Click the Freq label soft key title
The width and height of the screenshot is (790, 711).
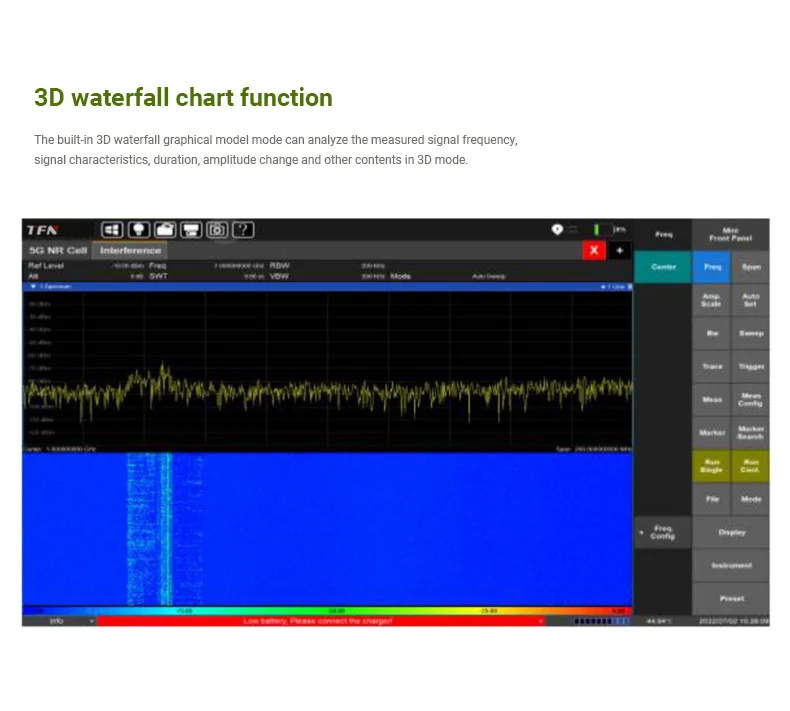tap(664, 234)
